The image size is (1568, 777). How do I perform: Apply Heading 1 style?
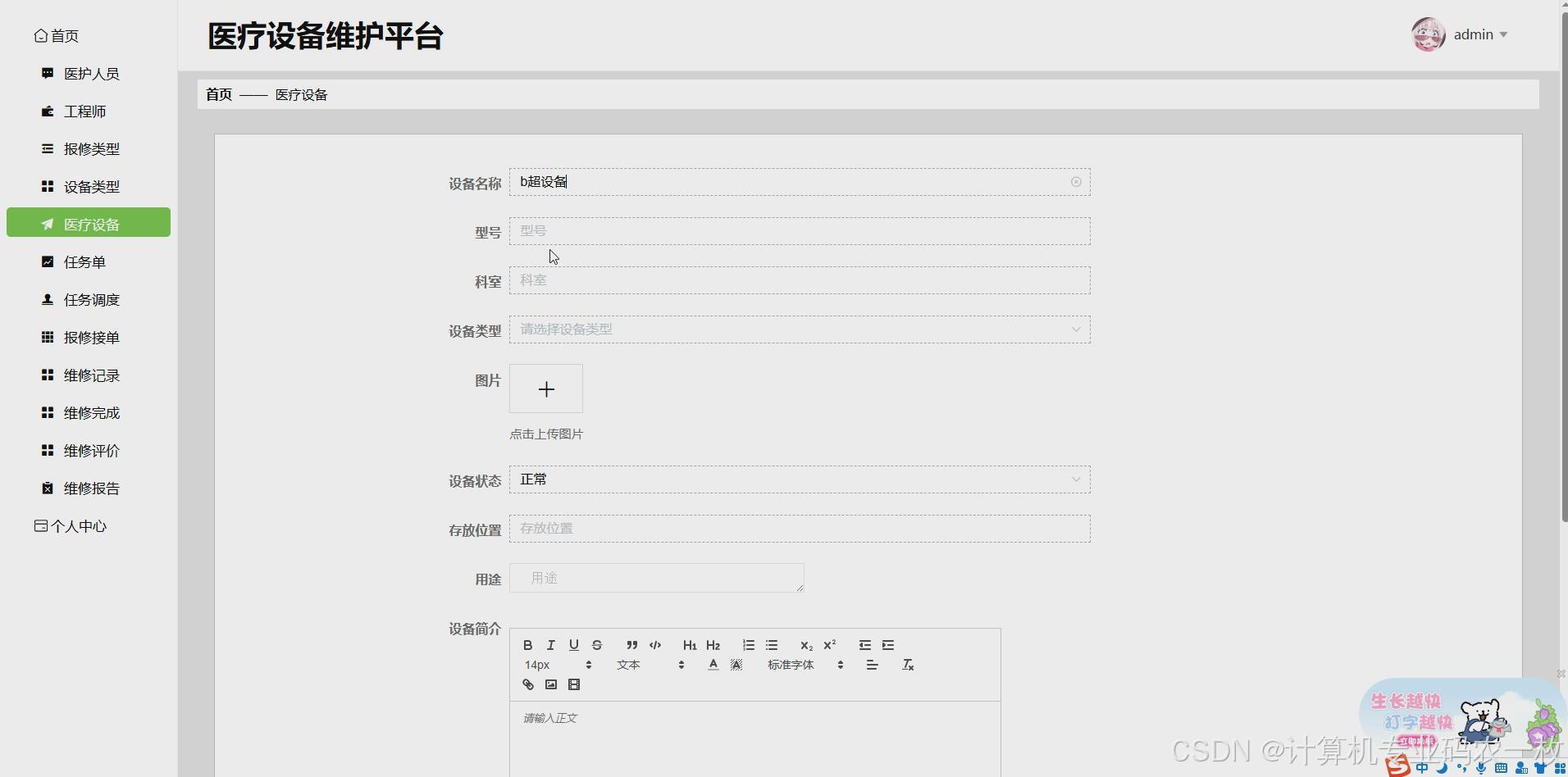[690, 645]
